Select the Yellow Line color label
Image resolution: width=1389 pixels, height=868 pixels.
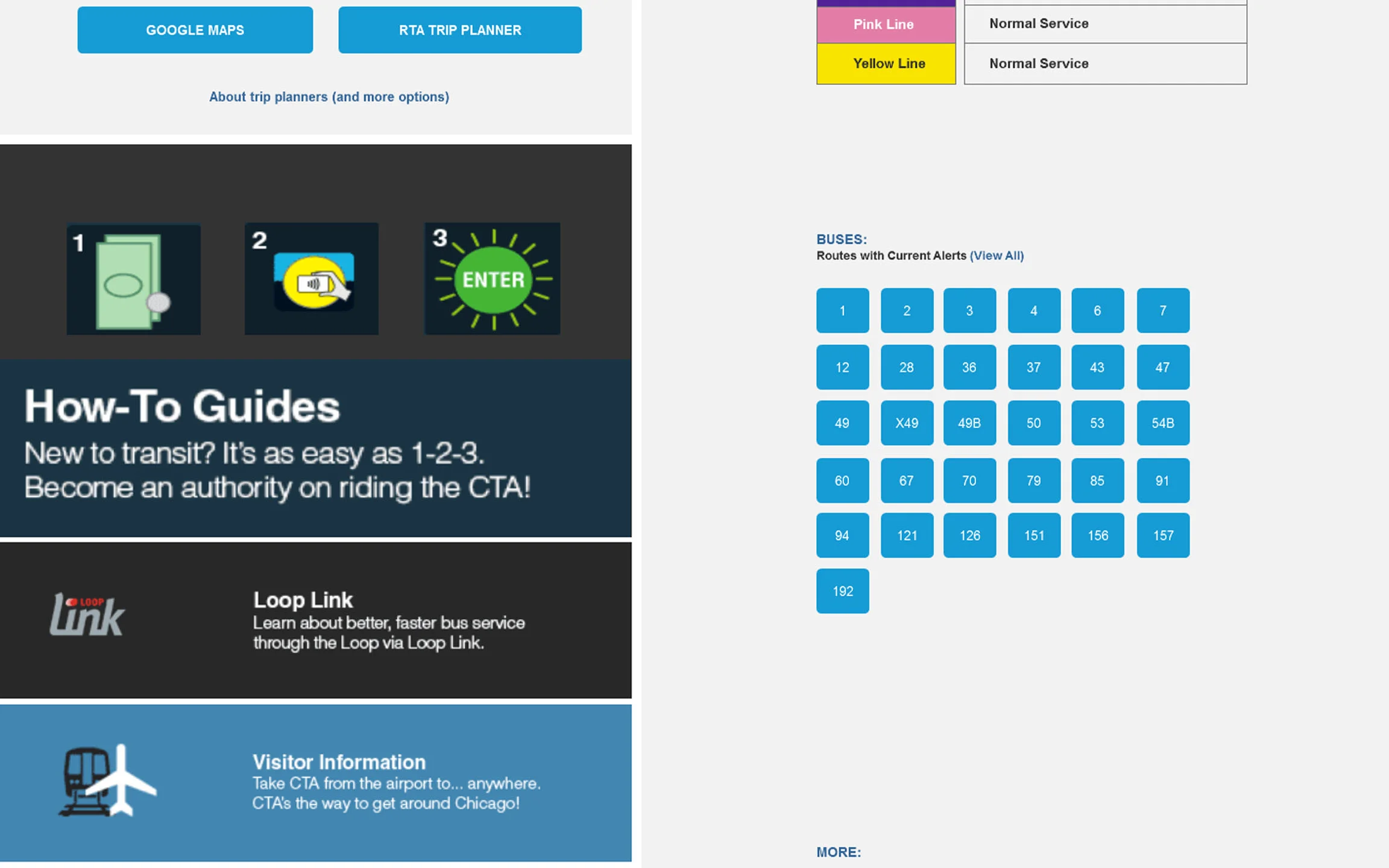[885, 64]
